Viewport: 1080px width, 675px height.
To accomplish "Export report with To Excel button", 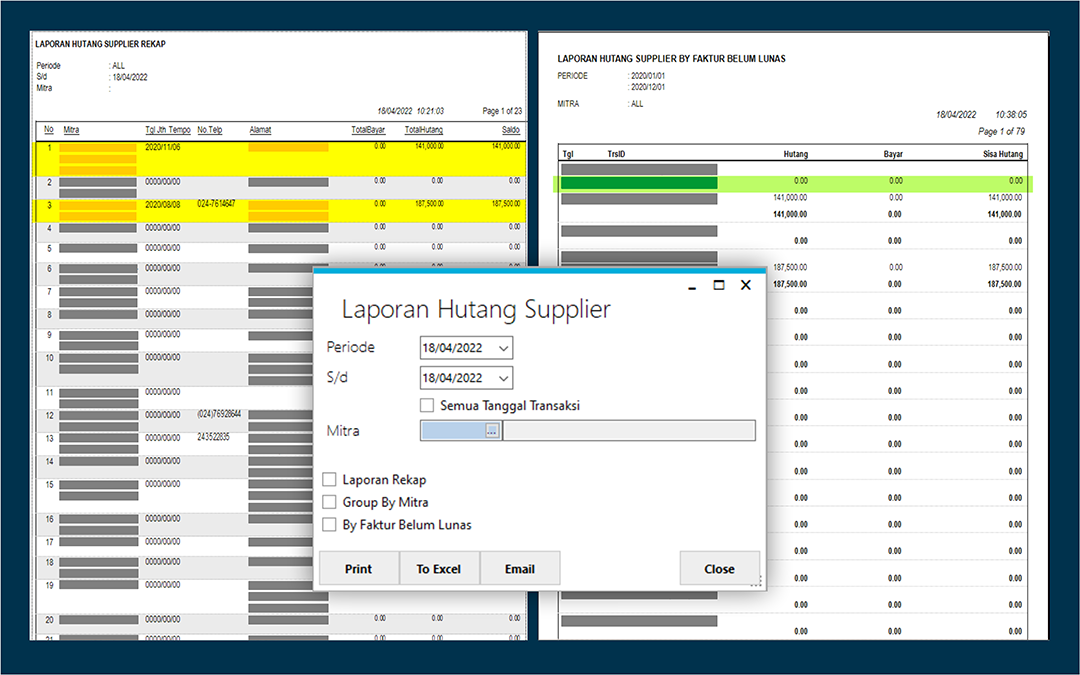I will pos(439,568).
